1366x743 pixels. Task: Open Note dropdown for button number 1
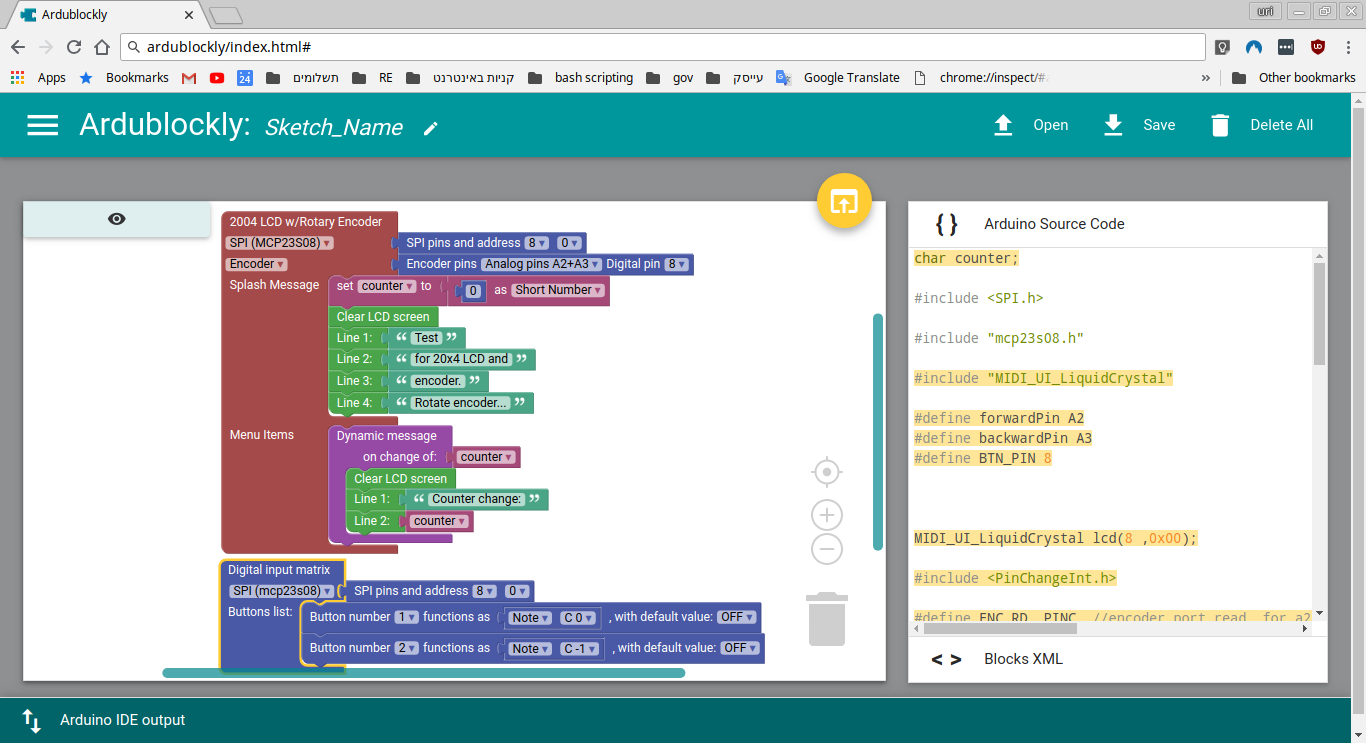pos(529,618)
